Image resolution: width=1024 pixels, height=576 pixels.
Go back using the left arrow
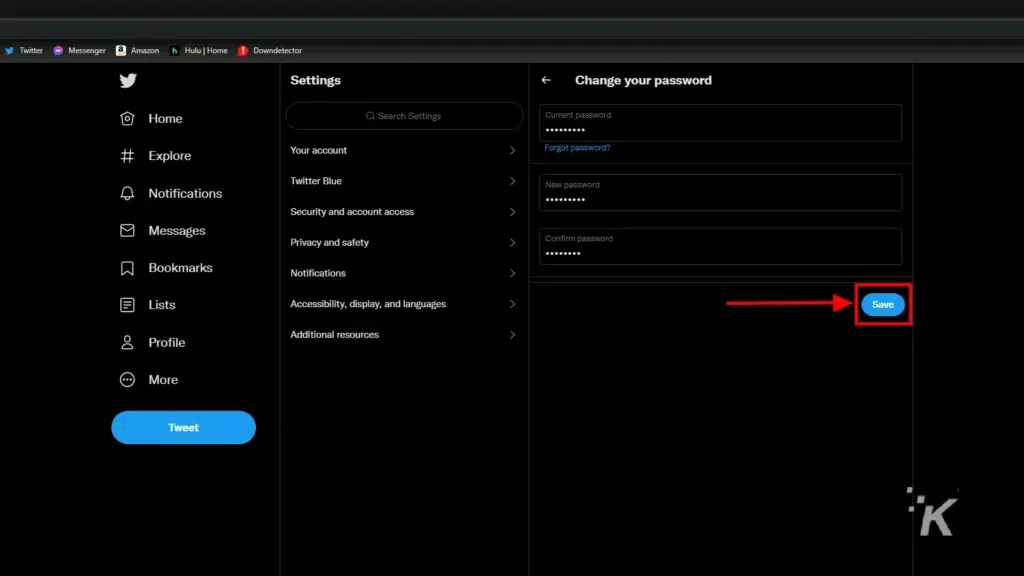coord(546,80)
